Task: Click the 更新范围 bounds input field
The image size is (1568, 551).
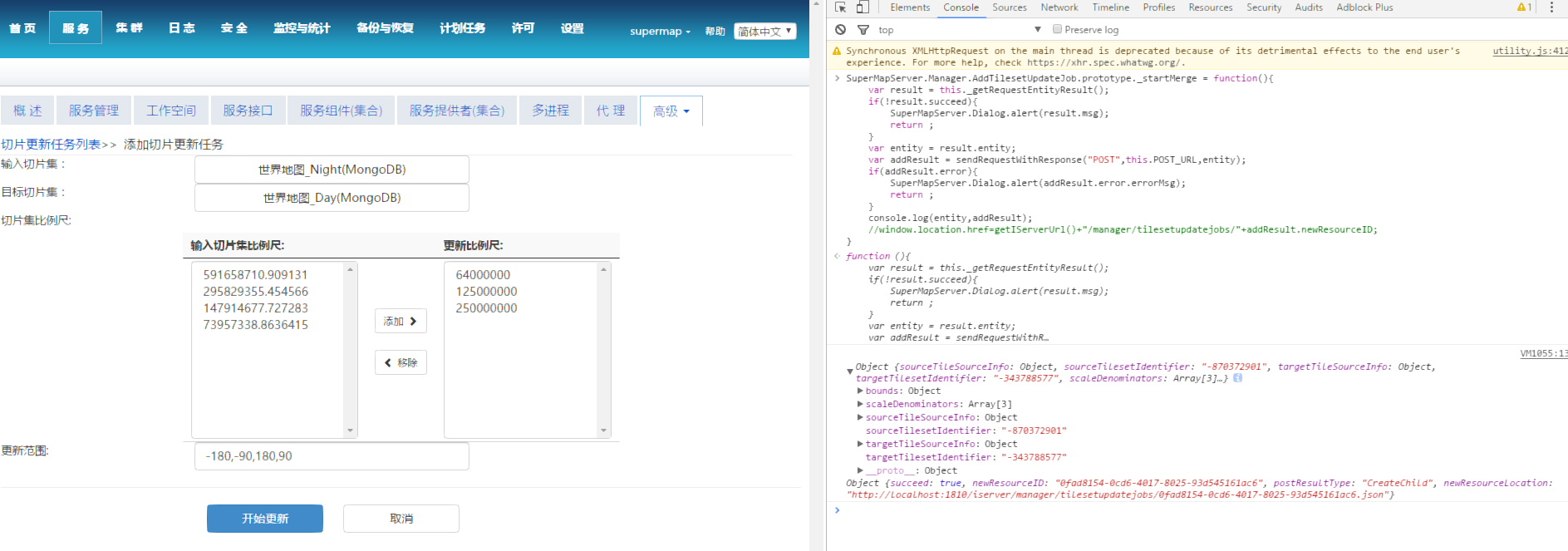Action: pyautogui.click(x=332, y=456)
